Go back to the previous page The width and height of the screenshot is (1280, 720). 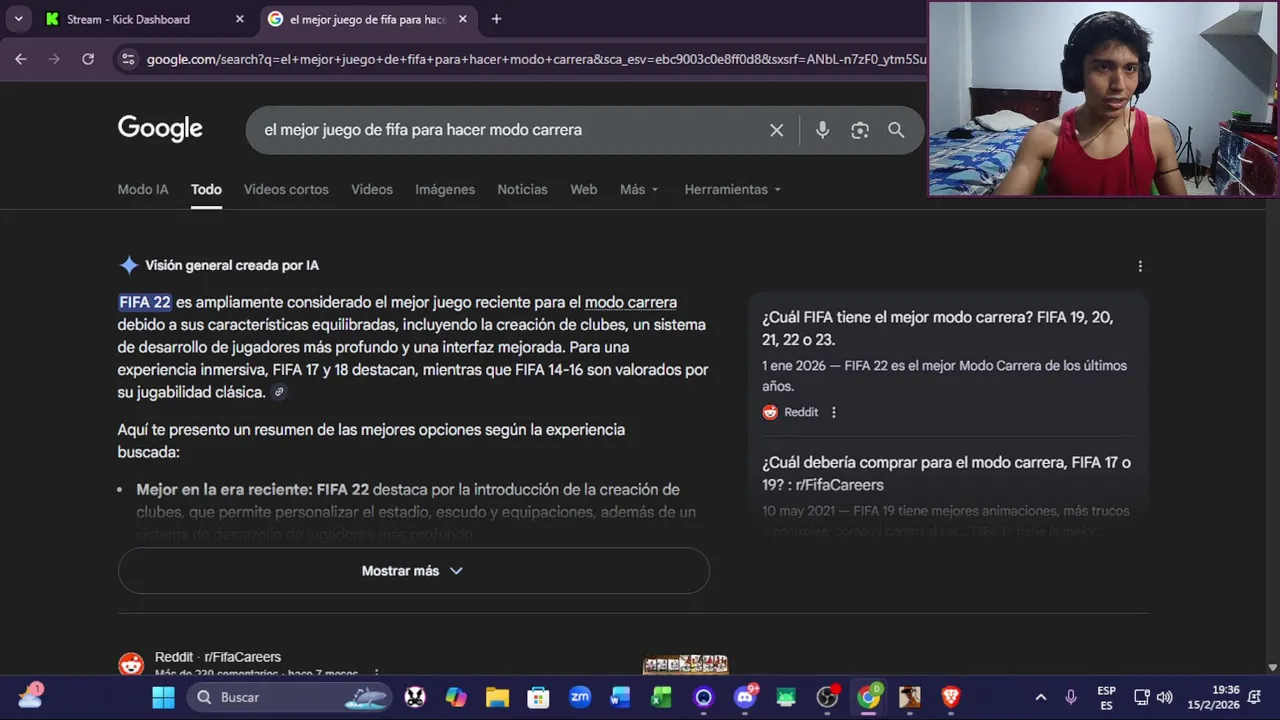21,59
